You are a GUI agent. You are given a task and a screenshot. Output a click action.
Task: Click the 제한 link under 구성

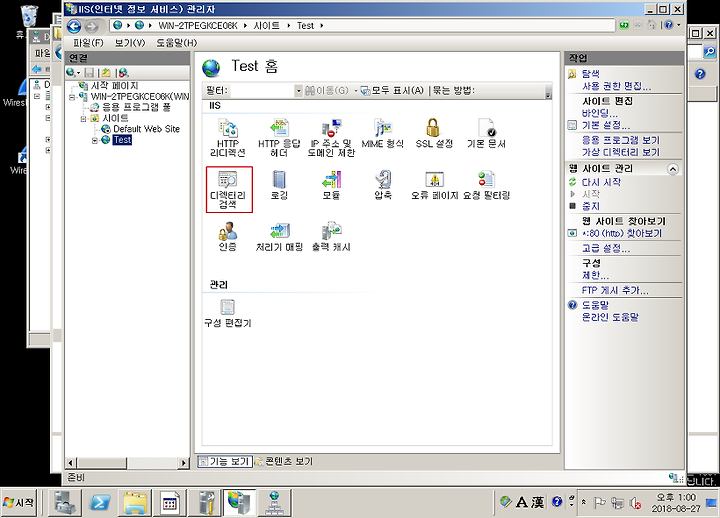click(595, 276)
